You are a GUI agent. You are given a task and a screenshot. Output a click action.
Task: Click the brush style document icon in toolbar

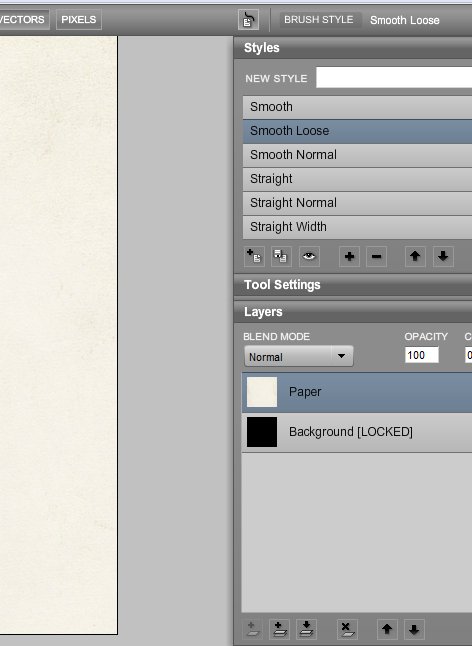point(248,20)
